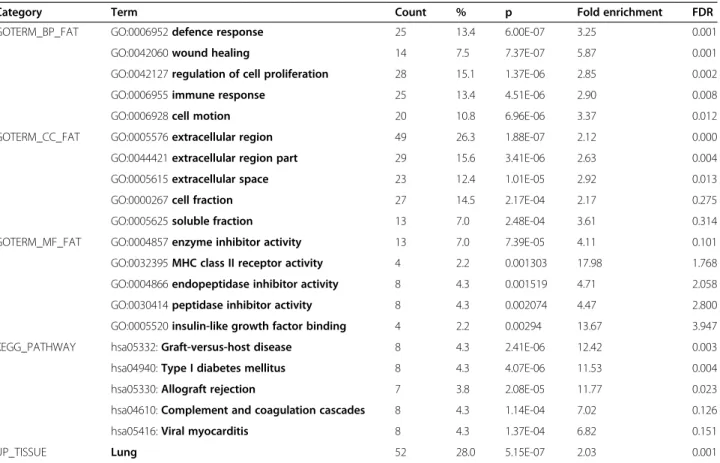Click the 'Count' column header
This screenshot has width=720, height=463.
pyautogui.click(x=411, y=12)
